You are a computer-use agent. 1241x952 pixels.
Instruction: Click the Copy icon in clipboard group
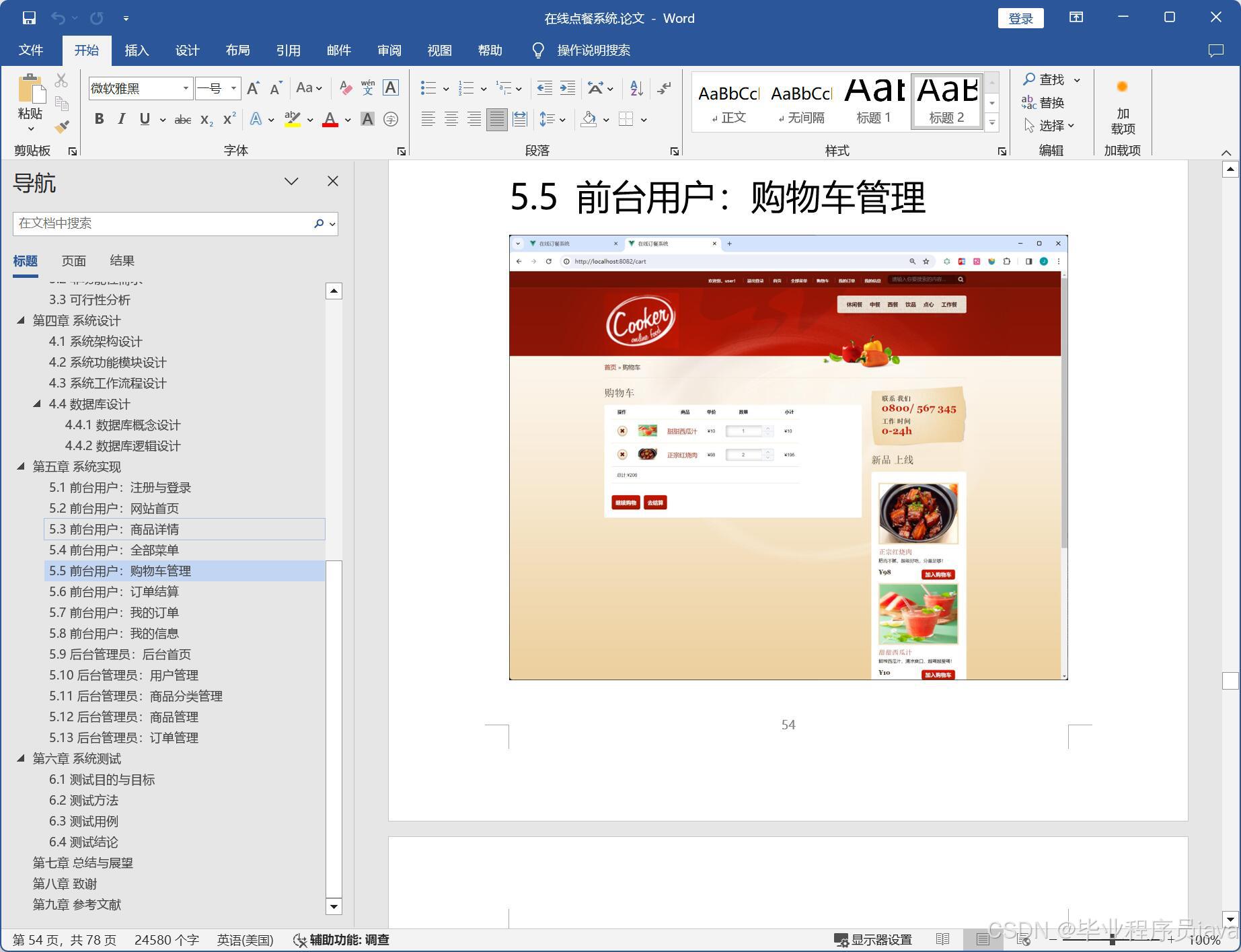tap(61, 104)
